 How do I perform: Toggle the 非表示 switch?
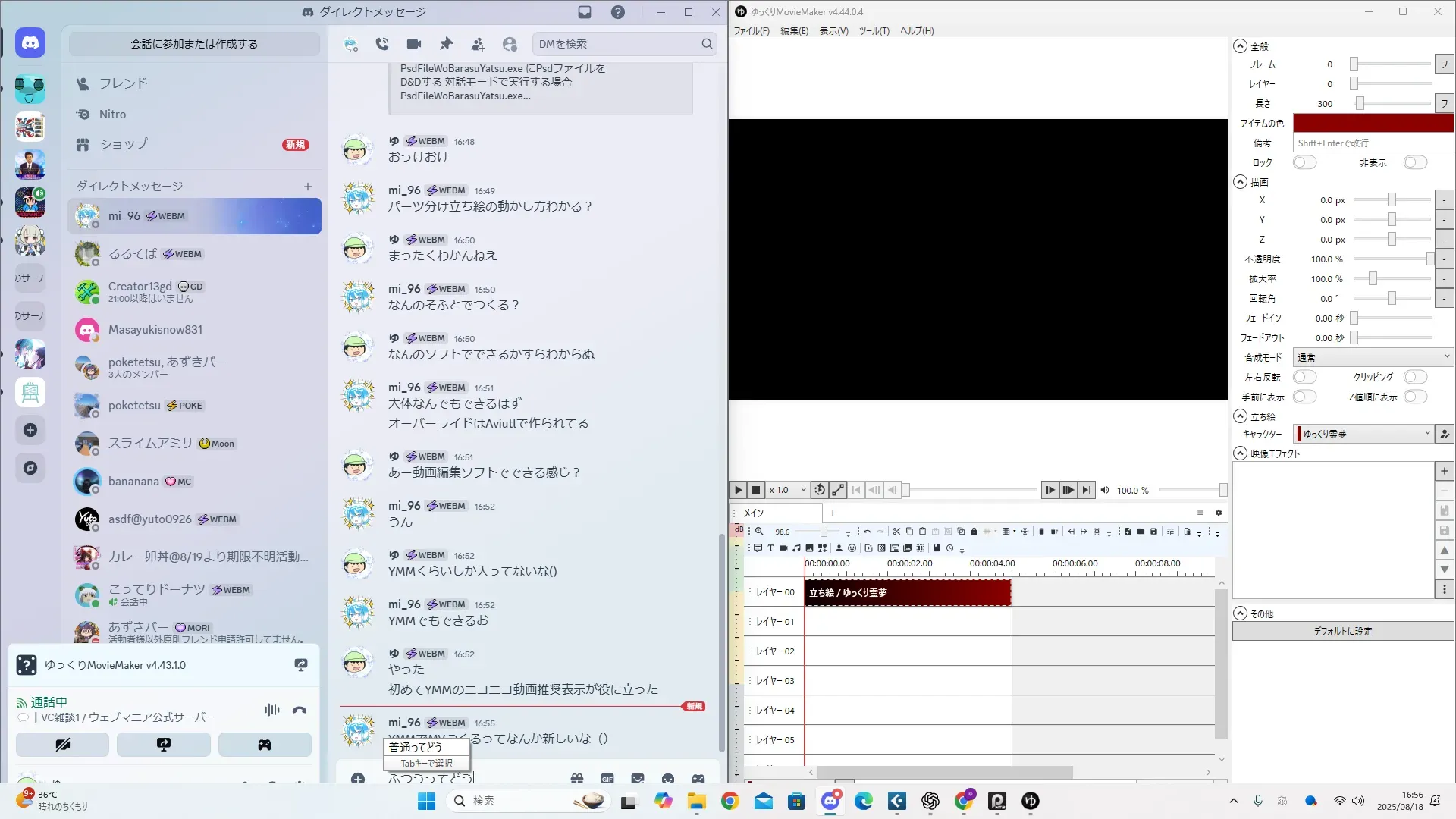click(x=1414, y=162)
